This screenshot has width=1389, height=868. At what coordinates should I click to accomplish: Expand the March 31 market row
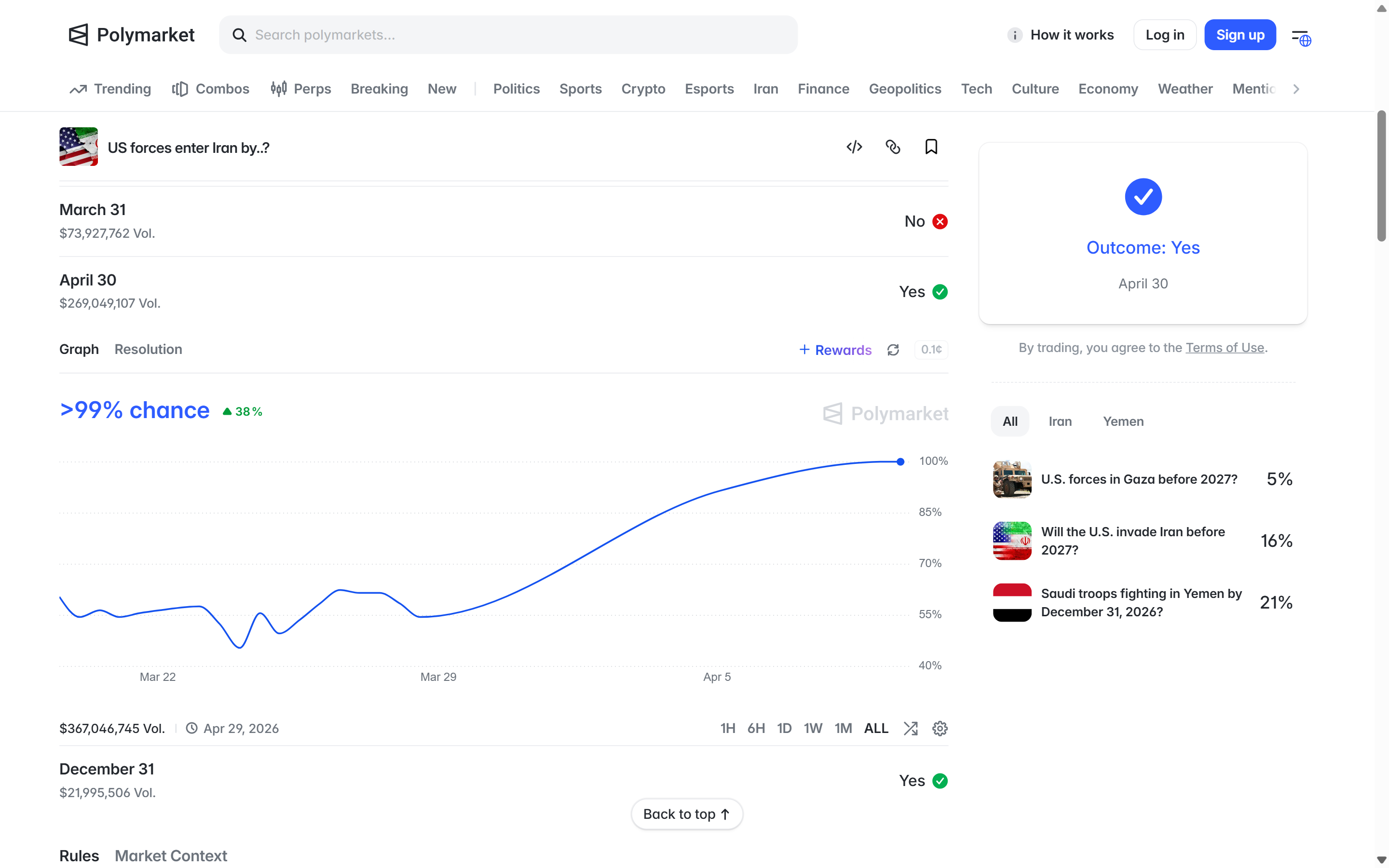[x=504, y=222]
